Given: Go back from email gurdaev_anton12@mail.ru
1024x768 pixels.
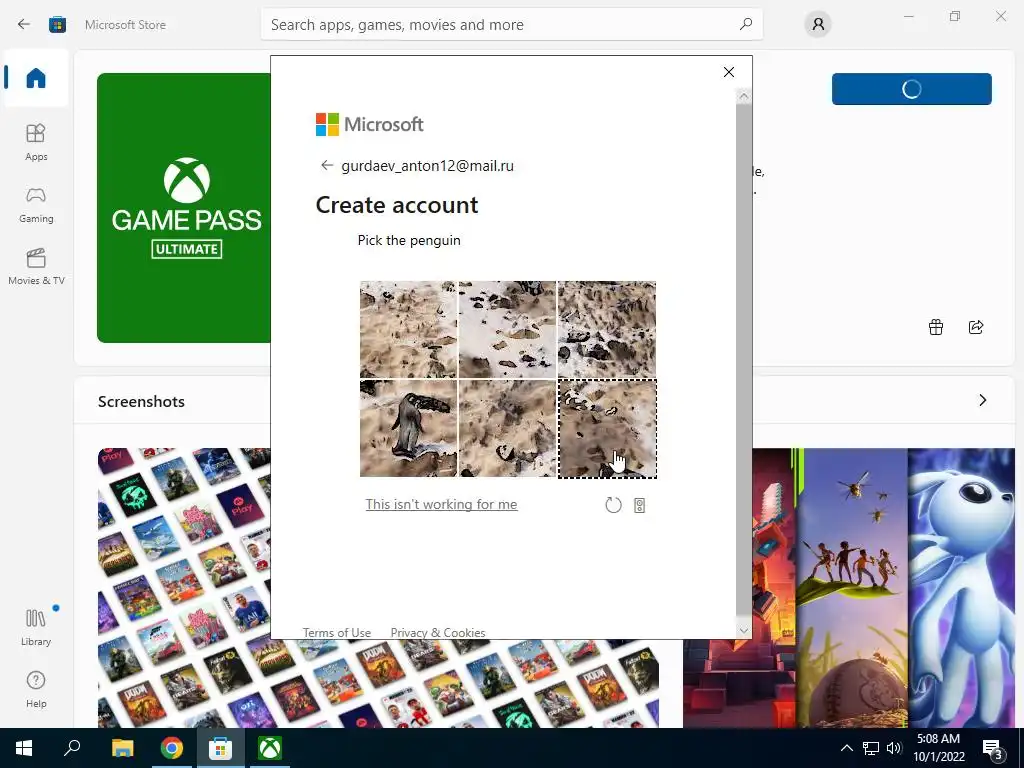Looking at the screenshot, I should pos(327,165).
